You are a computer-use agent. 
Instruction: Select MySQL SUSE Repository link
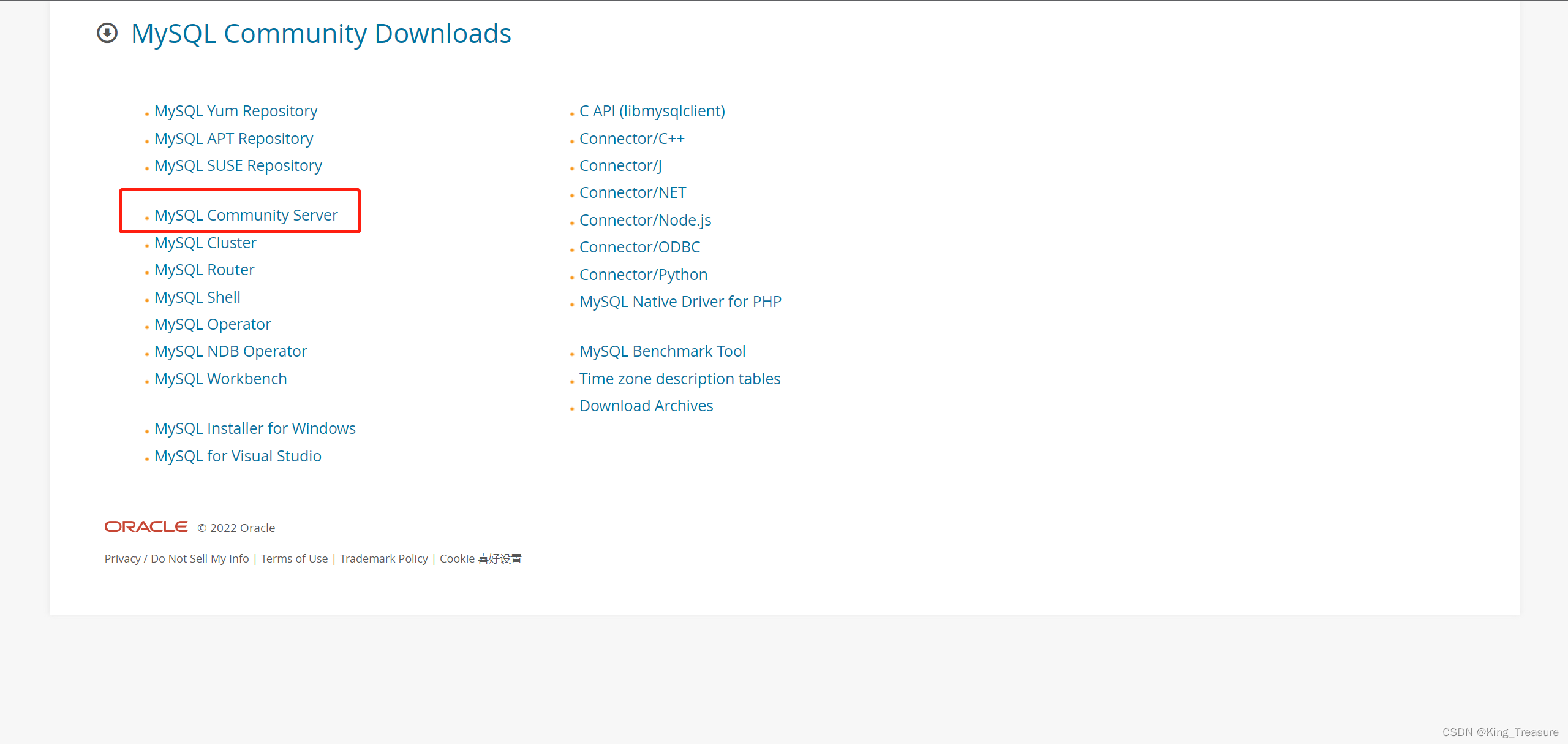tap(238, 165)
